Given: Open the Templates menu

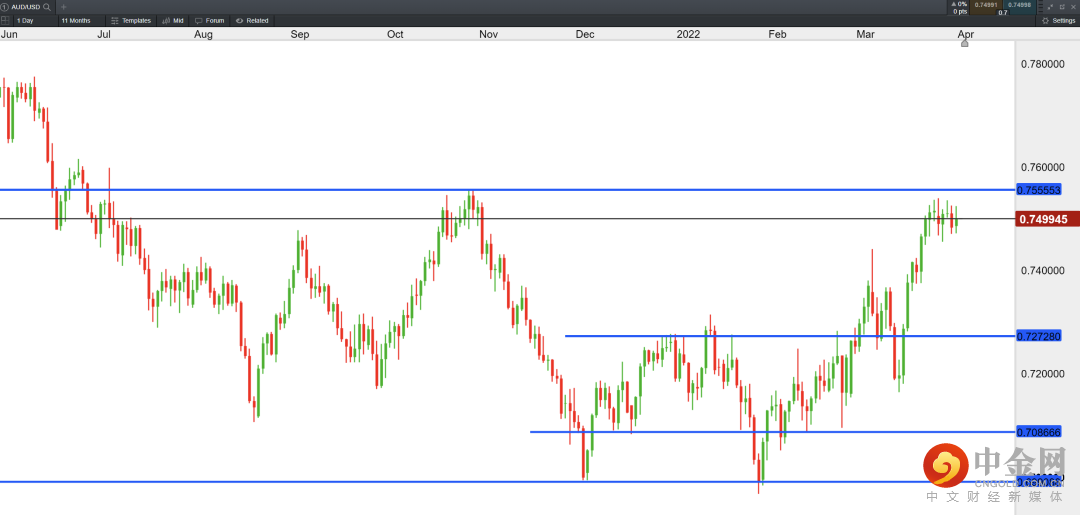Looking at the screenshot, I should pyautogui.click(x=131, y=21).
